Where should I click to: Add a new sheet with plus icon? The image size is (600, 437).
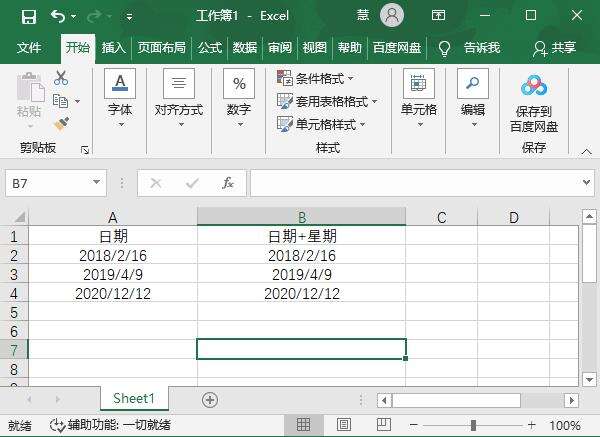click(210, 400)
